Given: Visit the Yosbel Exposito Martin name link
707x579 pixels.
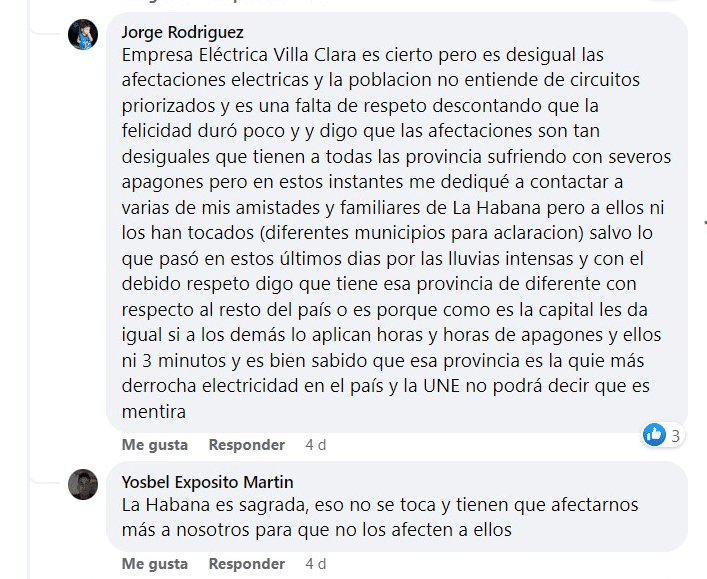Looking at the screenshot, I should (x=207, y=482).
